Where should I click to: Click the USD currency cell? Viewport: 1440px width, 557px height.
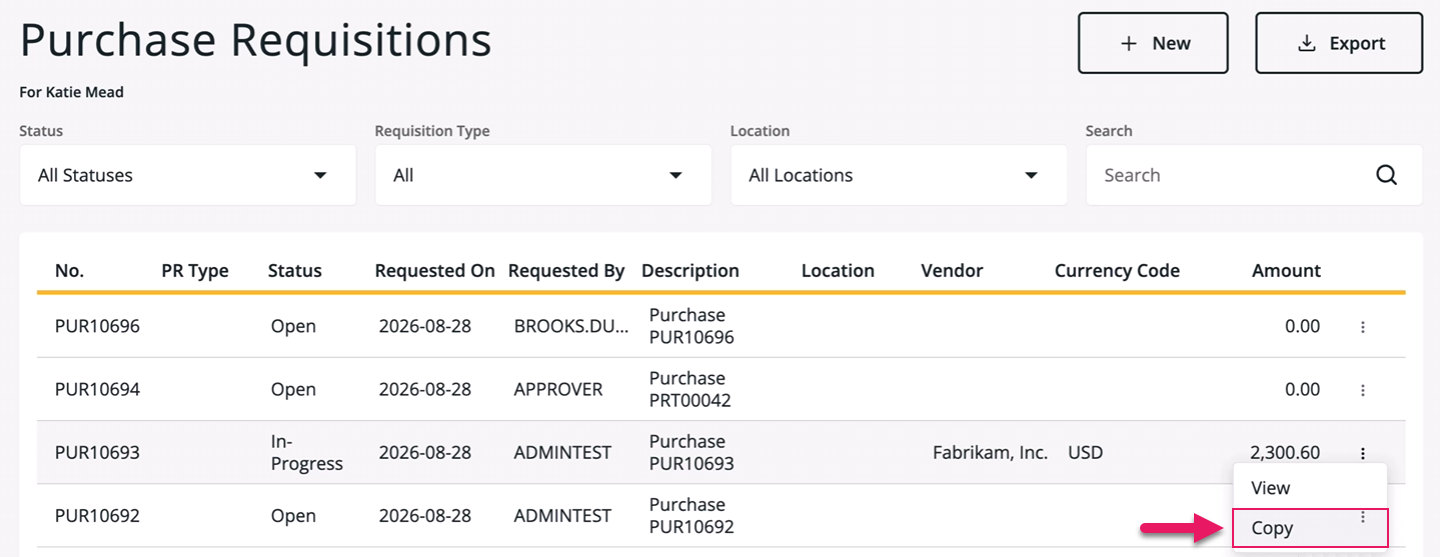coord(1085,453)
